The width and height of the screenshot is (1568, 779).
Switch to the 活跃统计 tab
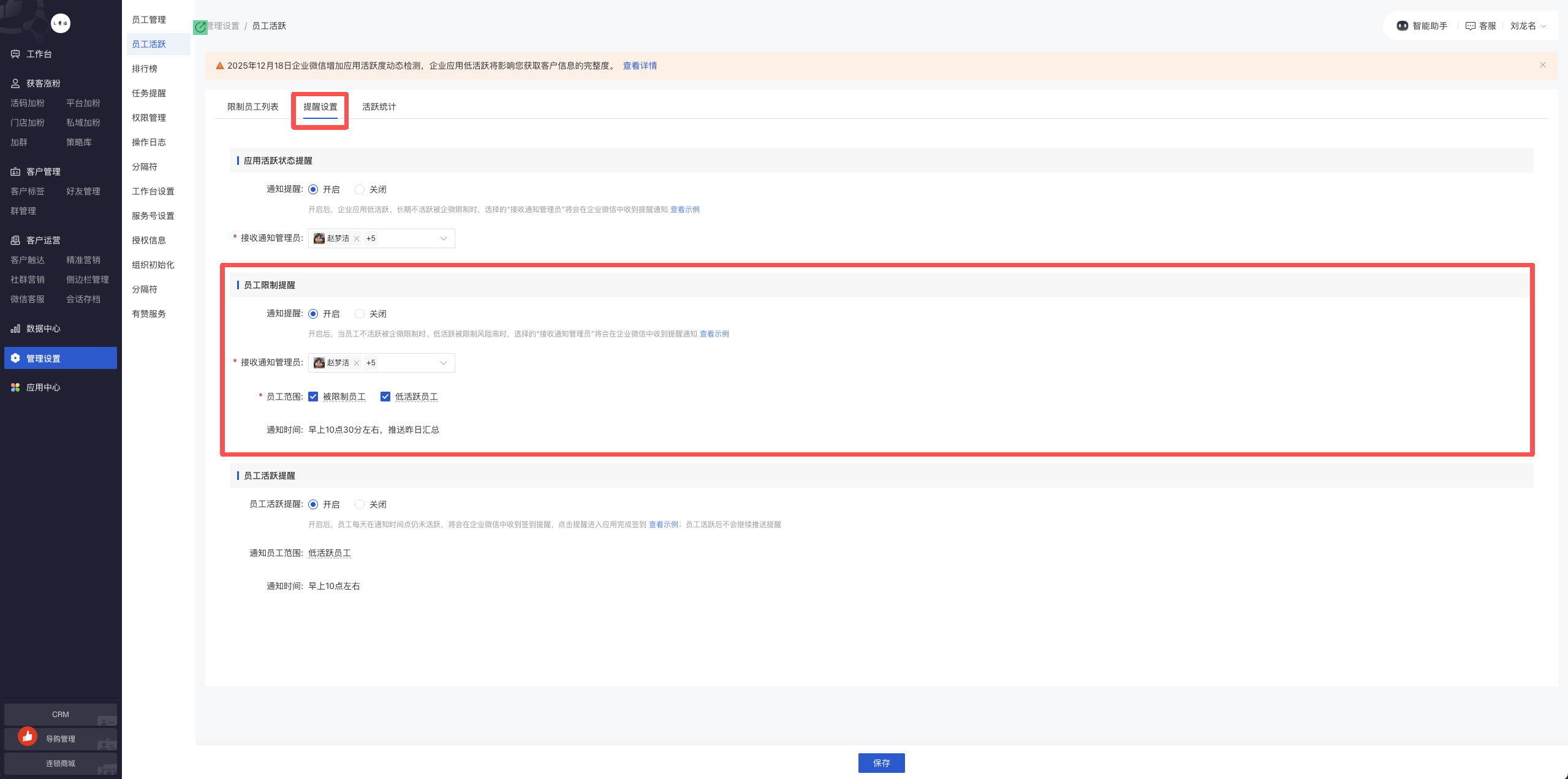point(379,107)
